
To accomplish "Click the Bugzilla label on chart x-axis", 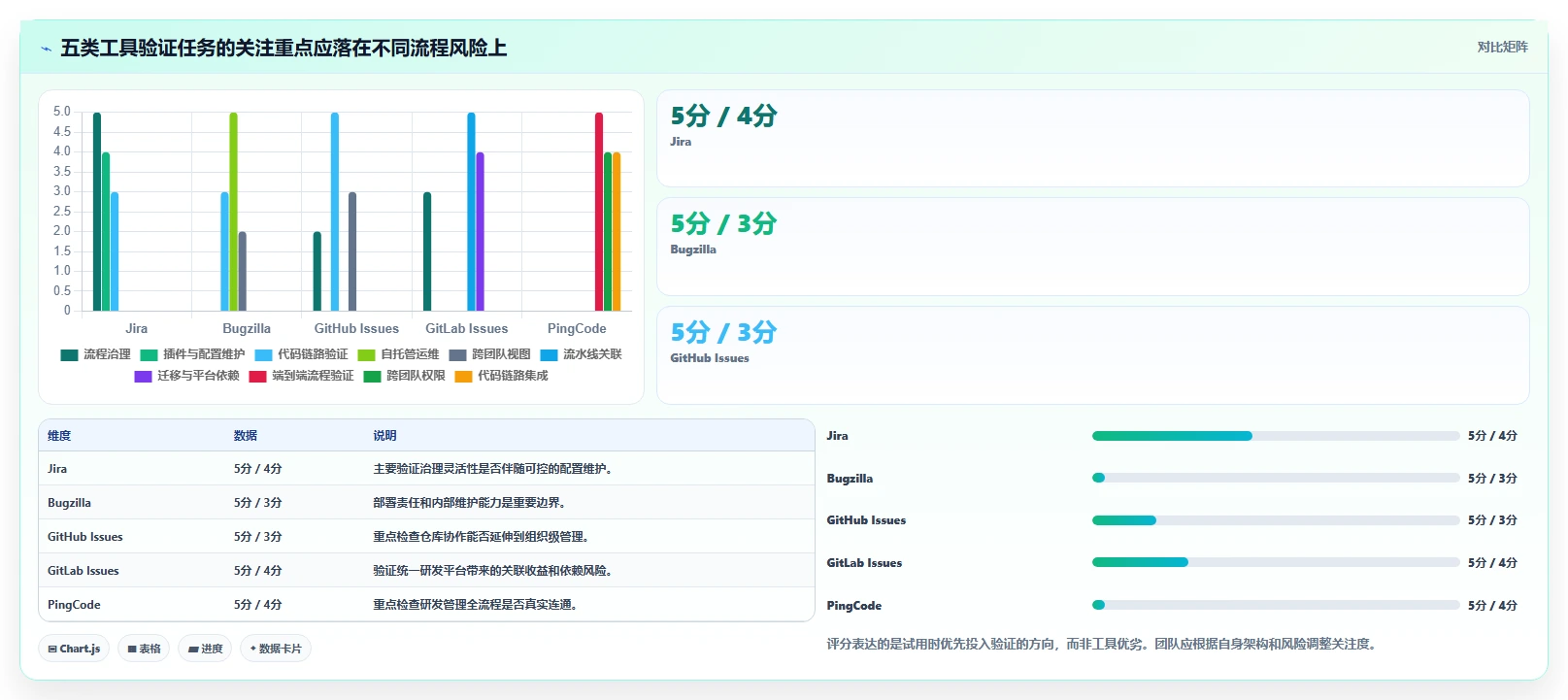I will tap(247, 329).
